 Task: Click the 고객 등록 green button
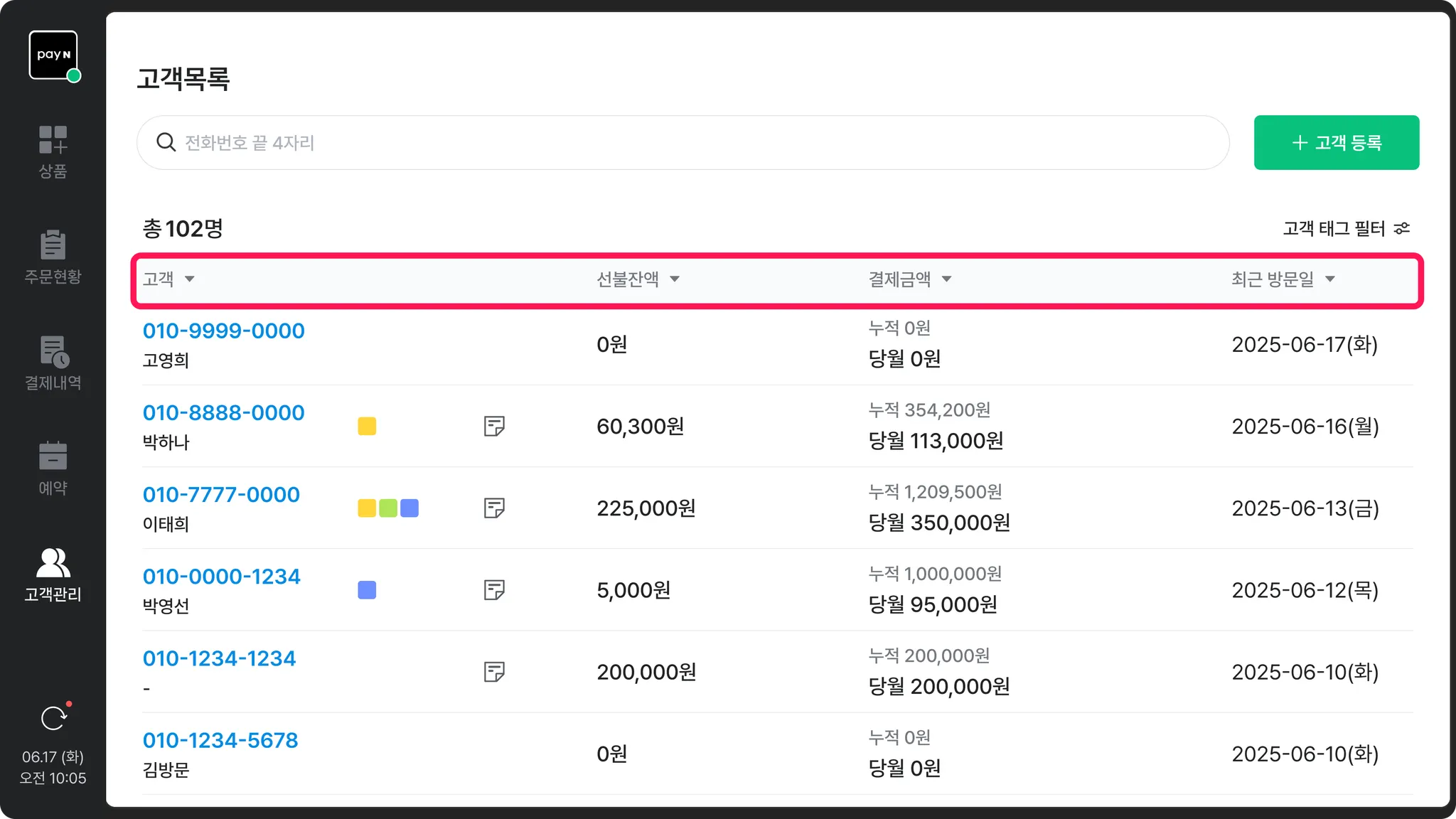coord(1336,142)
